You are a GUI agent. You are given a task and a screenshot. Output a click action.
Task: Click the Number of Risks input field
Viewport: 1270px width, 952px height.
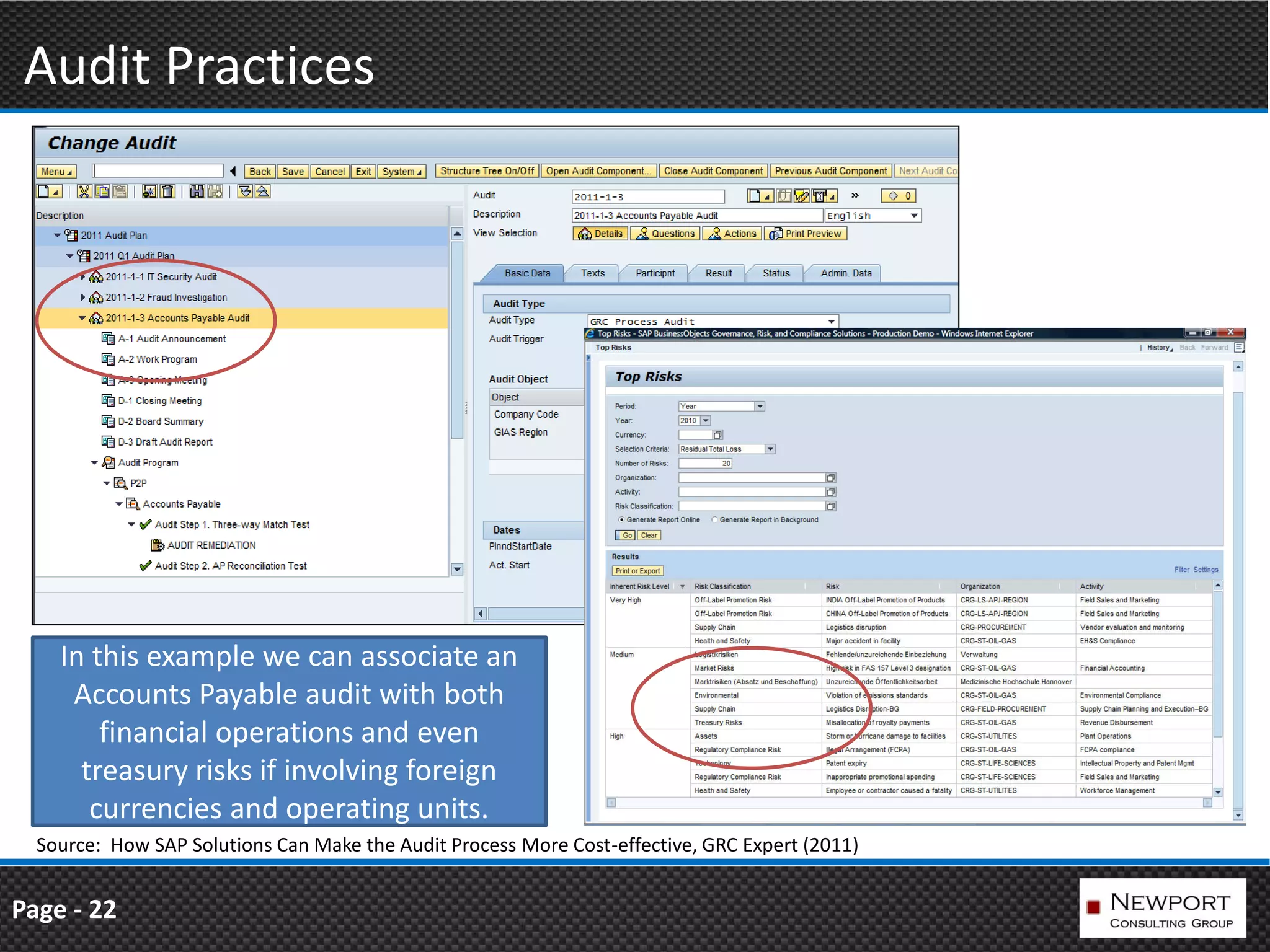point(706,464)
